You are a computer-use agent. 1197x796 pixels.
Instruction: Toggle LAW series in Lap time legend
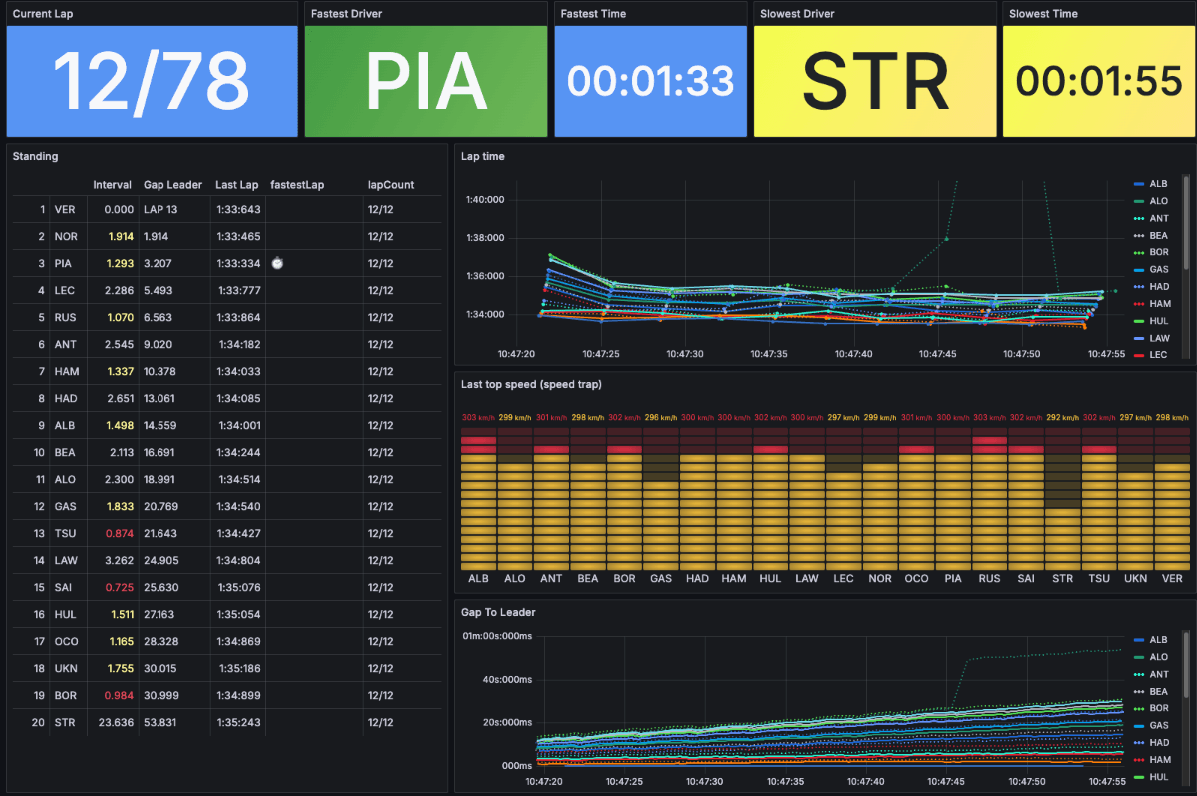[x=1159, y=338]
